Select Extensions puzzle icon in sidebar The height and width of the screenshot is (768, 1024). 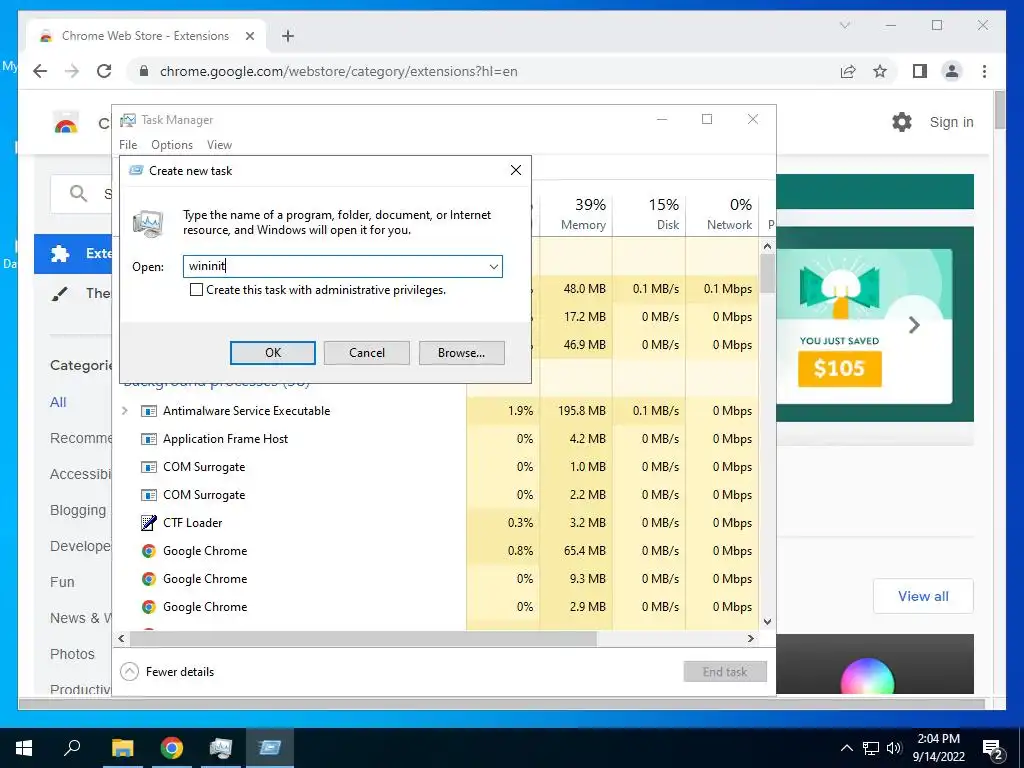(x=60, y=253)
